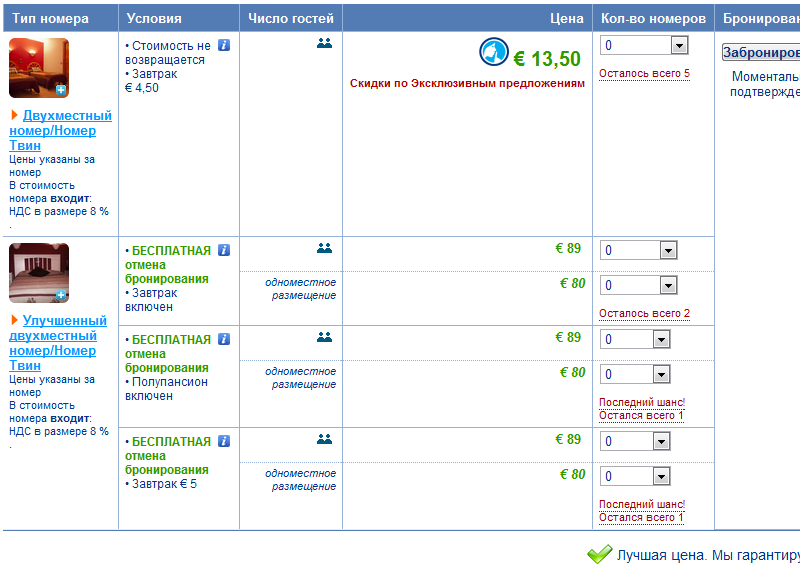Click guests icon in the € 13,50 row
The height and width of the screenshot is (573, 800).
[x=324, y=43]
